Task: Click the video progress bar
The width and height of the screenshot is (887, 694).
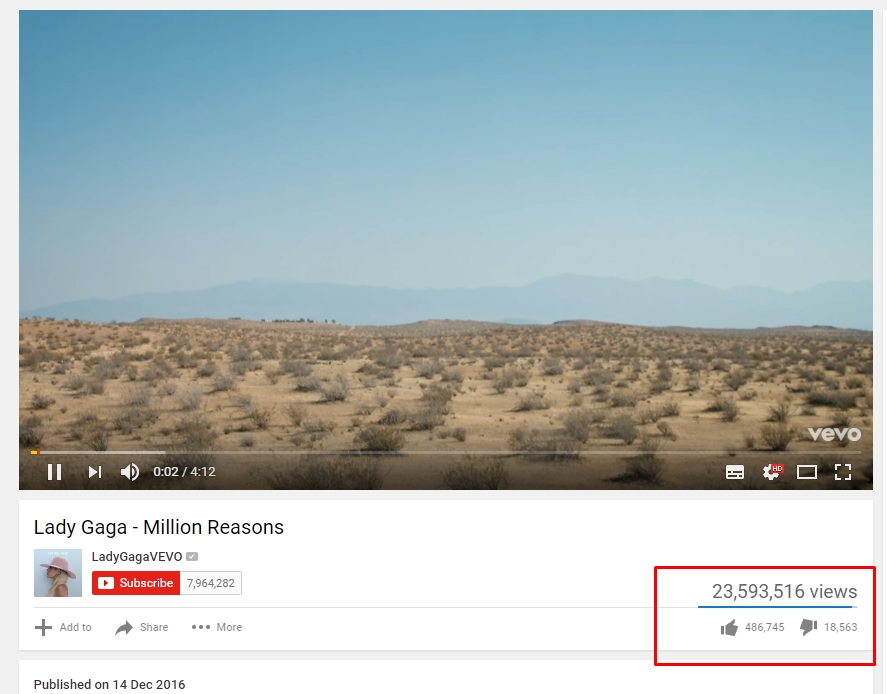Action: pos(446,452)
